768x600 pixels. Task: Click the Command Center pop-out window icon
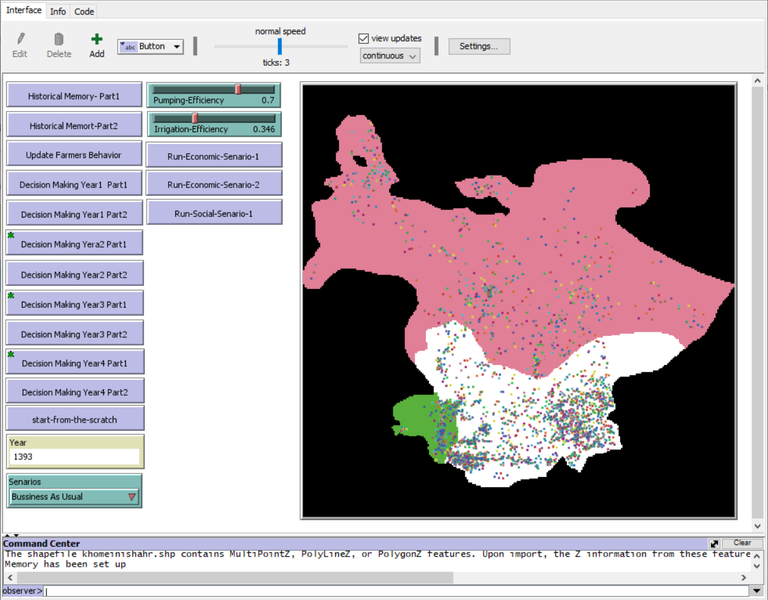(715, 543)
